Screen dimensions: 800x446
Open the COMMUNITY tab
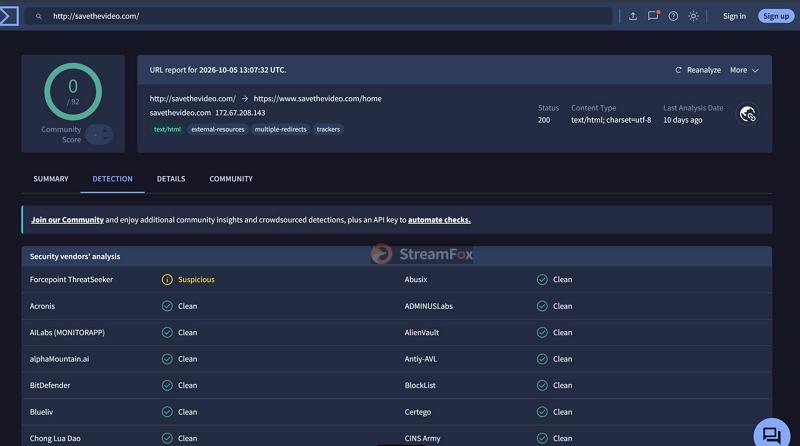tap(231, 179)
